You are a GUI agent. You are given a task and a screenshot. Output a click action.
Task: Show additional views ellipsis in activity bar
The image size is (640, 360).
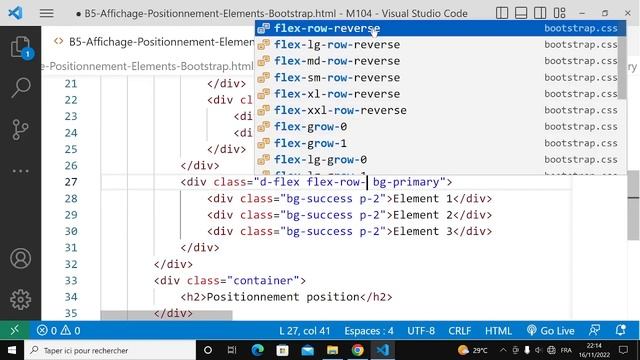click(x=20, y=171)
